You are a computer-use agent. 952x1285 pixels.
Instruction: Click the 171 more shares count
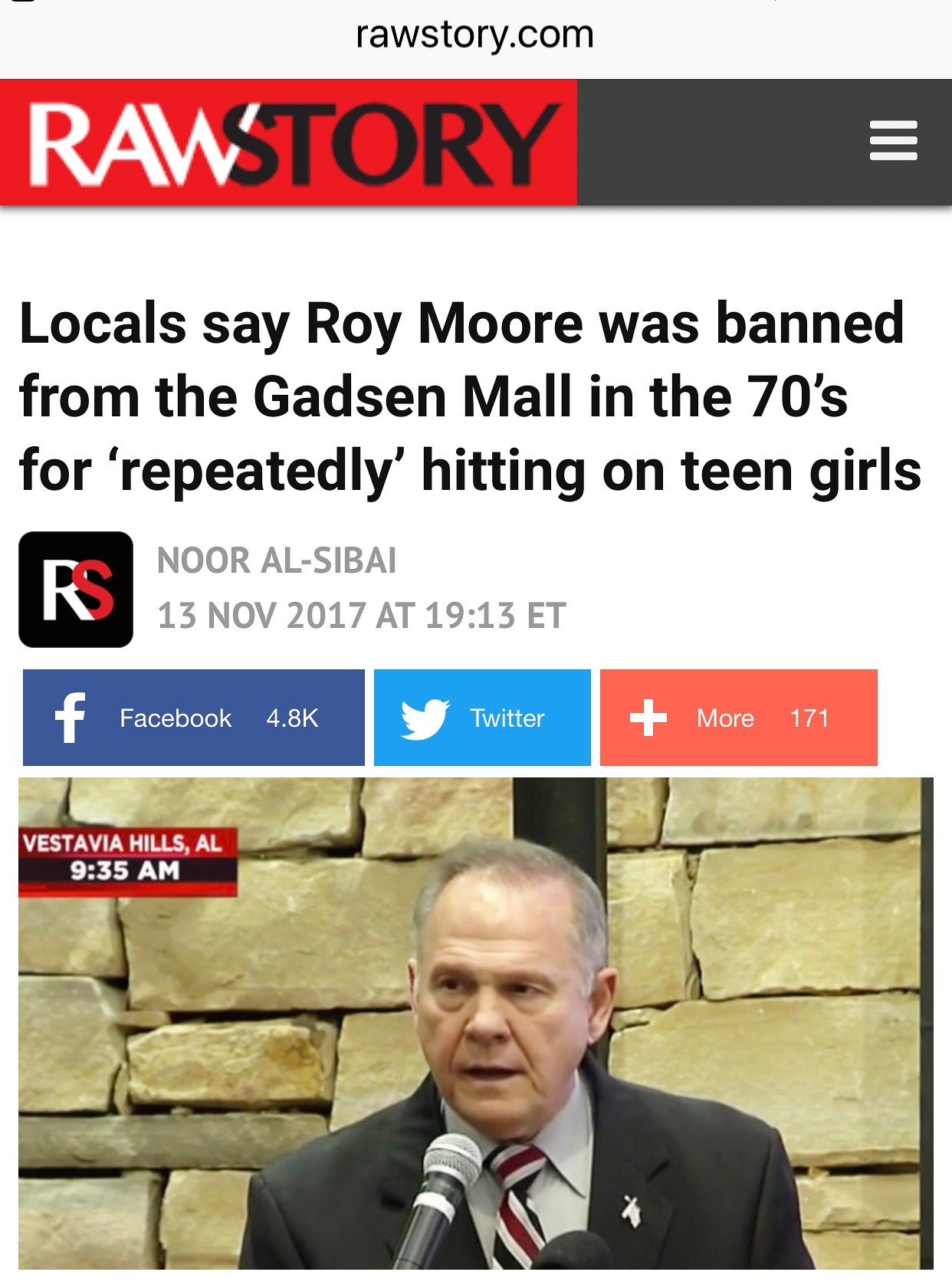[809, 718]
